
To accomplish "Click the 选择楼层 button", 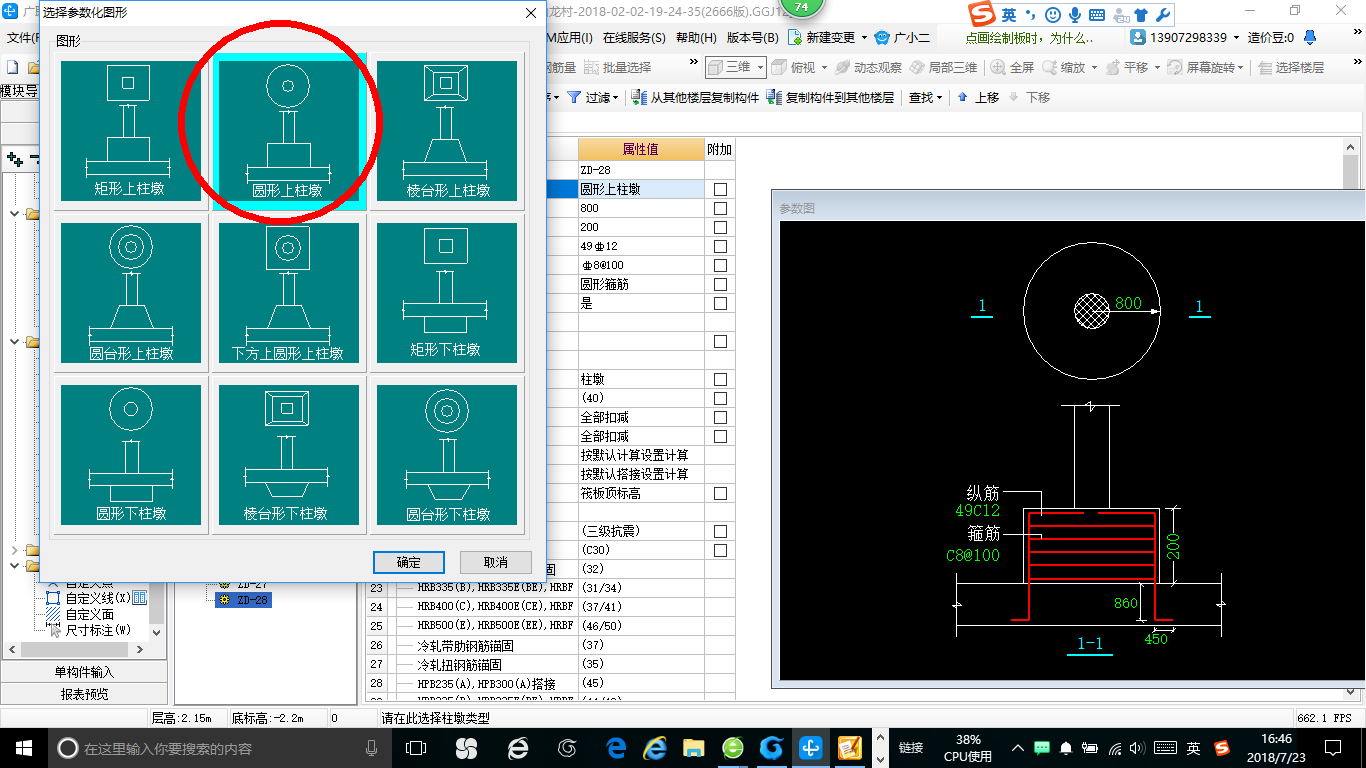I will pyautogui.click(x=1291, y=67).
